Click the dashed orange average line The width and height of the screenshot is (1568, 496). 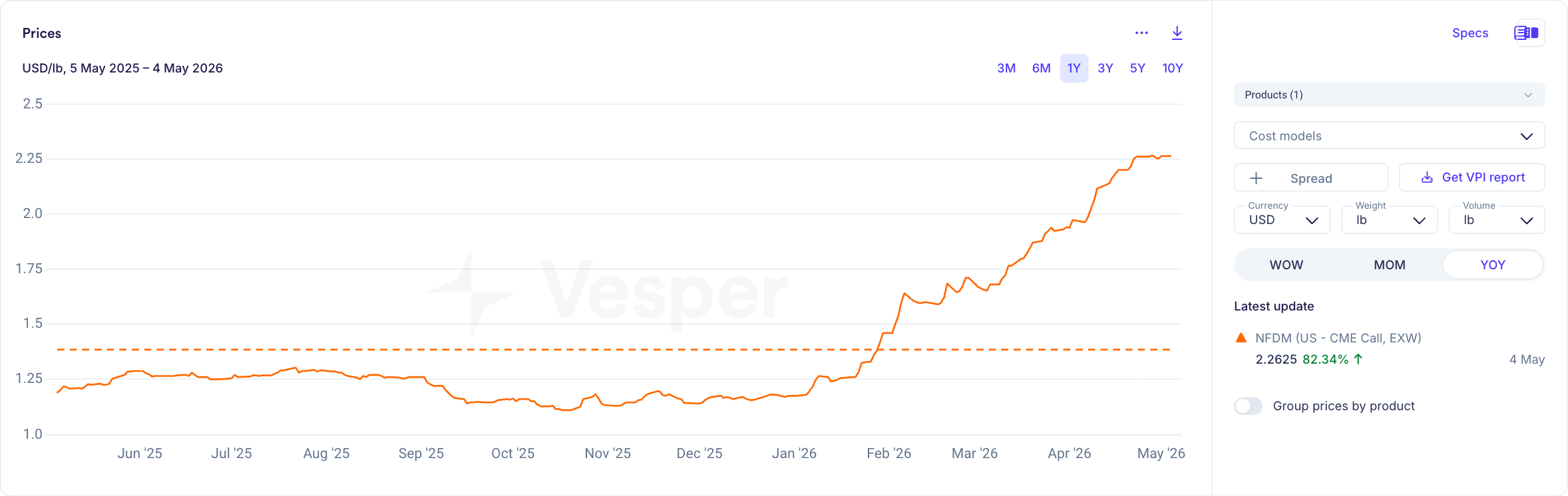point(613,349)
